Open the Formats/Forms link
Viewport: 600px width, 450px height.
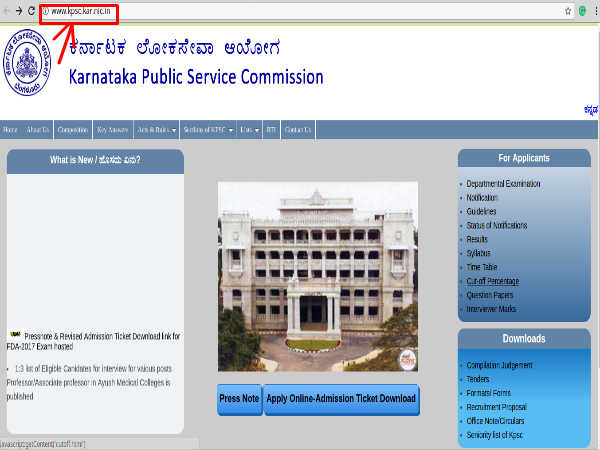click(x=489, y=393)
